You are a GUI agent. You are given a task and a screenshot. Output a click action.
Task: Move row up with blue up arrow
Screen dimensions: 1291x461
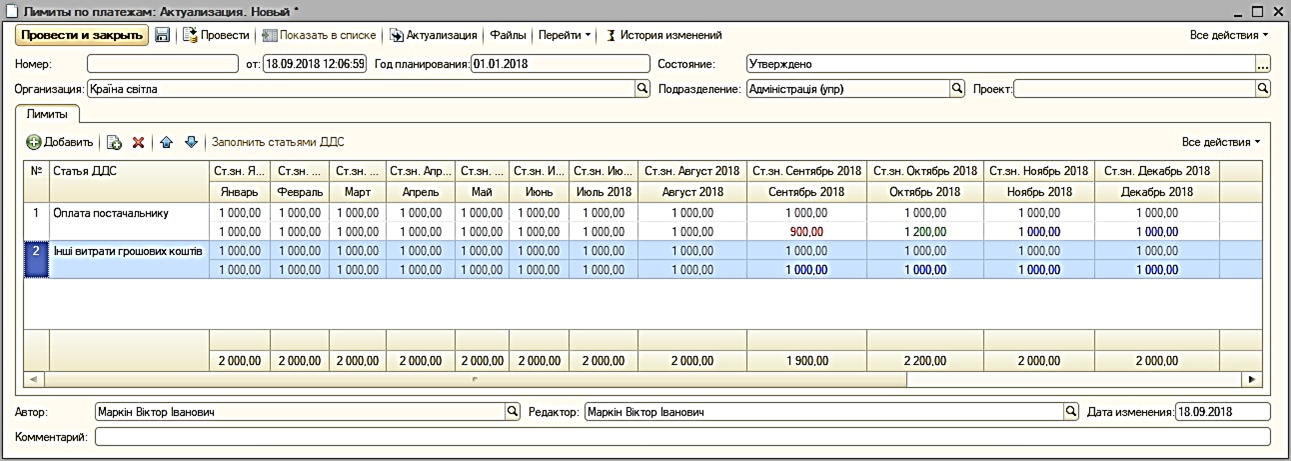pos(167,142)
